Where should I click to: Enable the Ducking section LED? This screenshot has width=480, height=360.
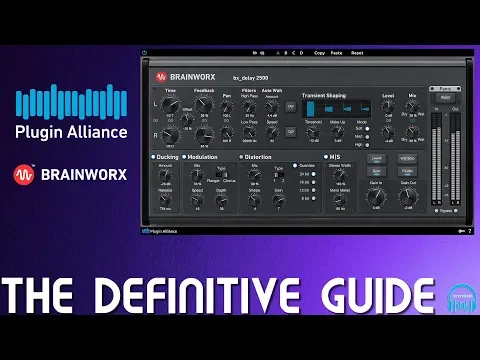pyautogui.click(x=153, y=157)
